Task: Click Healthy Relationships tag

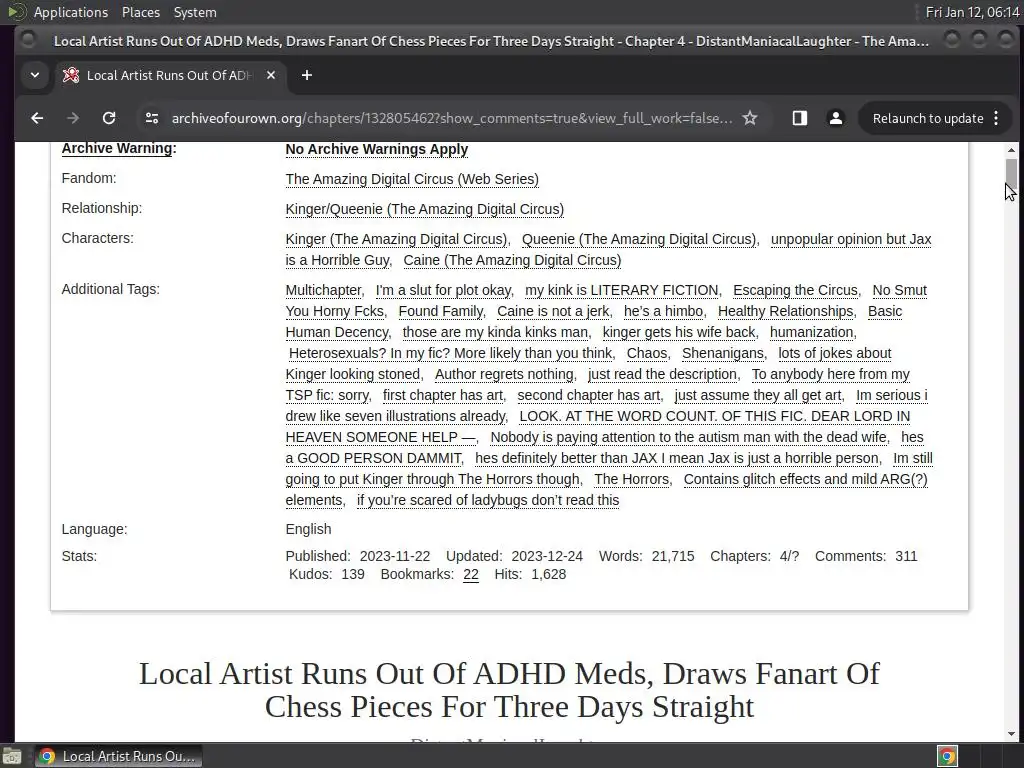Action: [x=786, y=311]
